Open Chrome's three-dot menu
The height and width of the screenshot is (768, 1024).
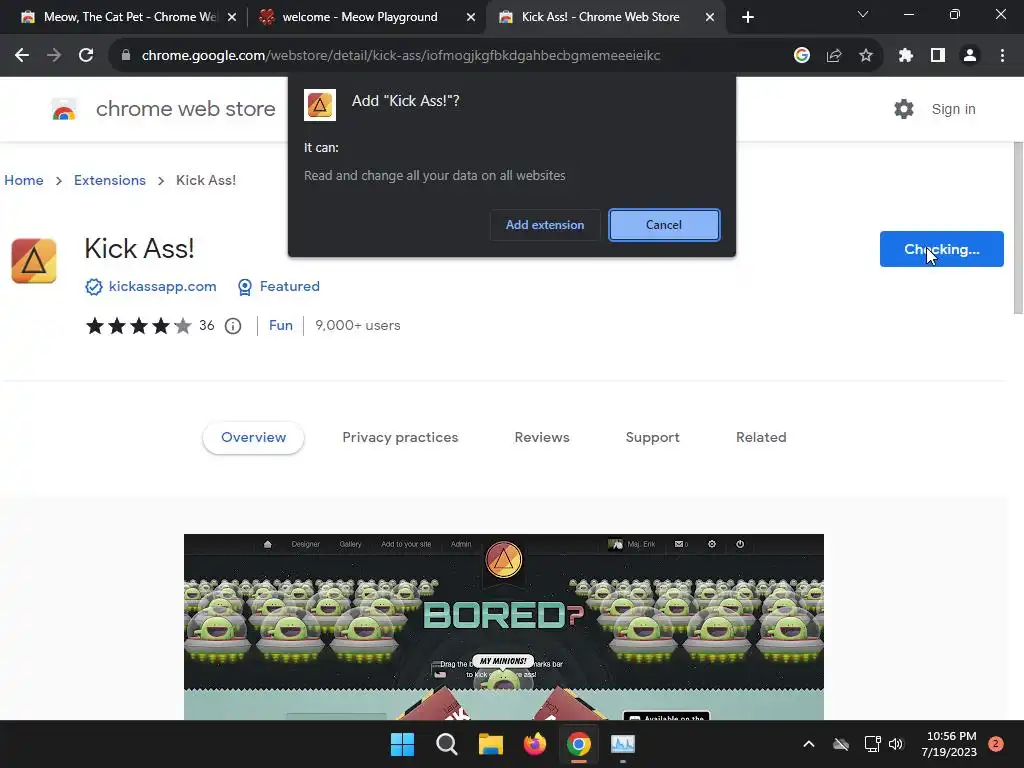1002,56
